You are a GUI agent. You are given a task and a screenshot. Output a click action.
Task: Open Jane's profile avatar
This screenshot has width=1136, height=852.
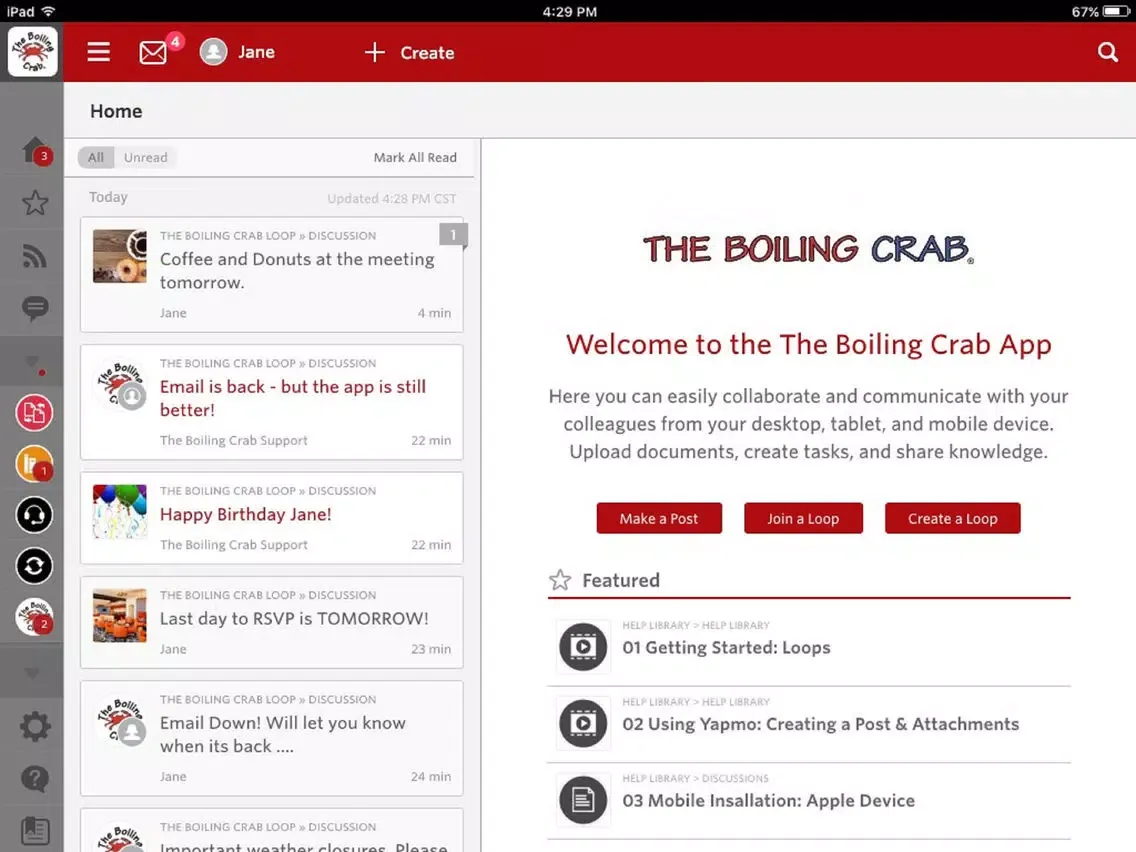(214, 52)
